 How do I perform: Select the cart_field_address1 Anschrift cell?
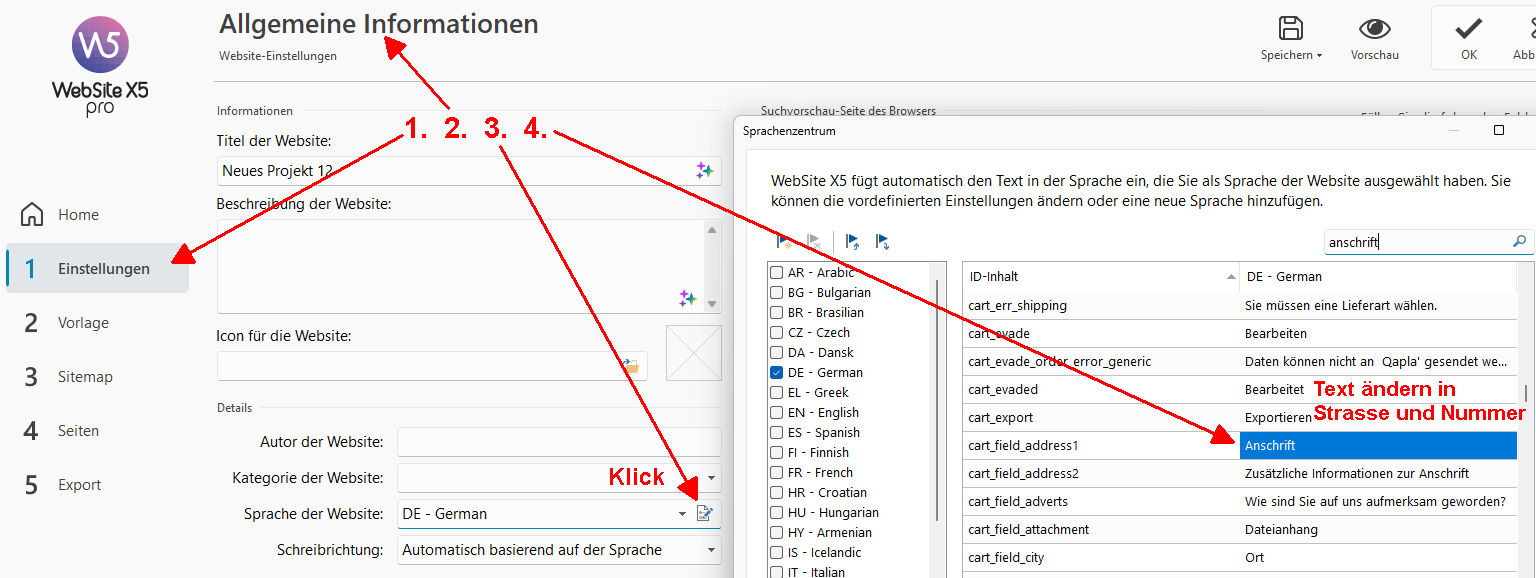pos(1377,445)
